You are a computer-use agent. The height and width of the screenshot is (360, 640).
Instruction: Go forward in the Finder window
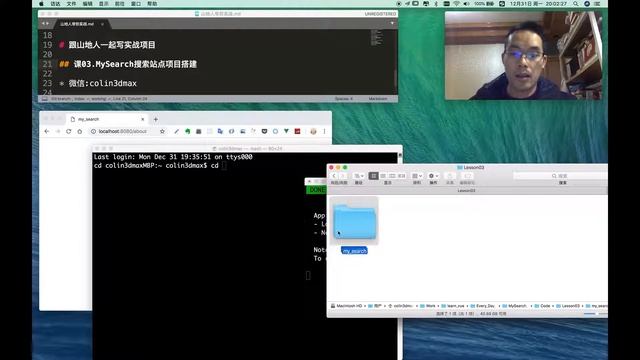pos(343,176)
